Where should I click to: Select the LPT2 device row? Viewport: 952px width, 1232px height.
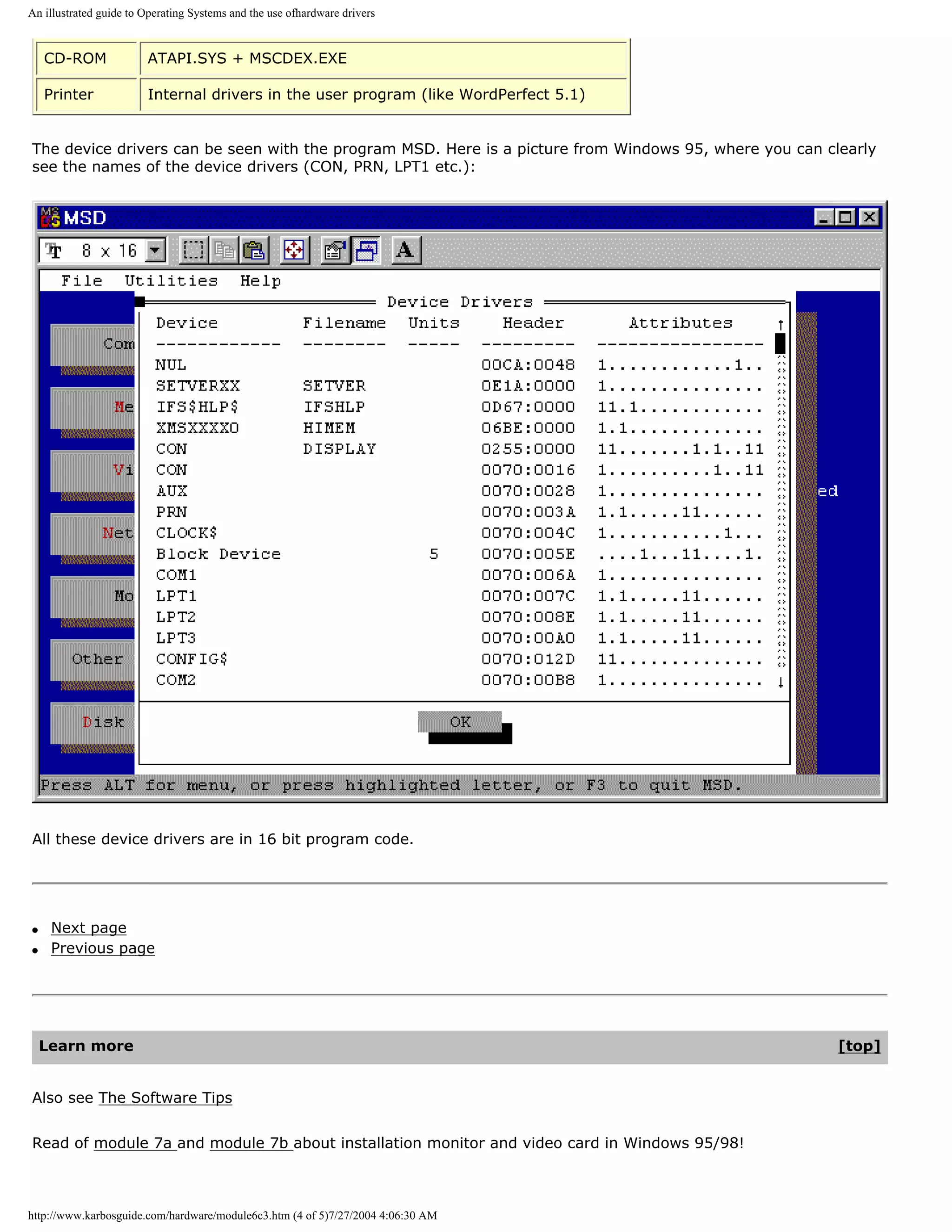point(459,617)
